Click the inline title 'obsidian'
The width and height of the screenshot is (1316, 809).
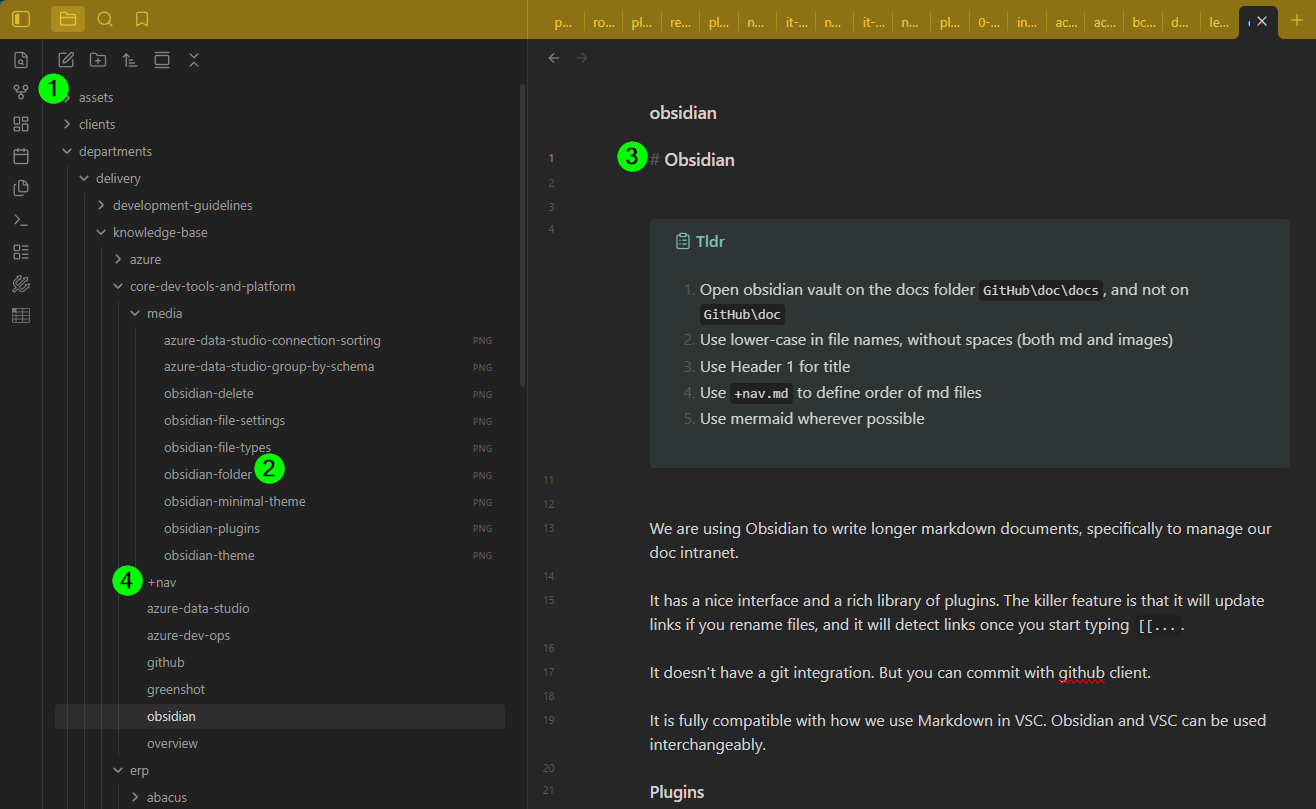click(683, 113)
